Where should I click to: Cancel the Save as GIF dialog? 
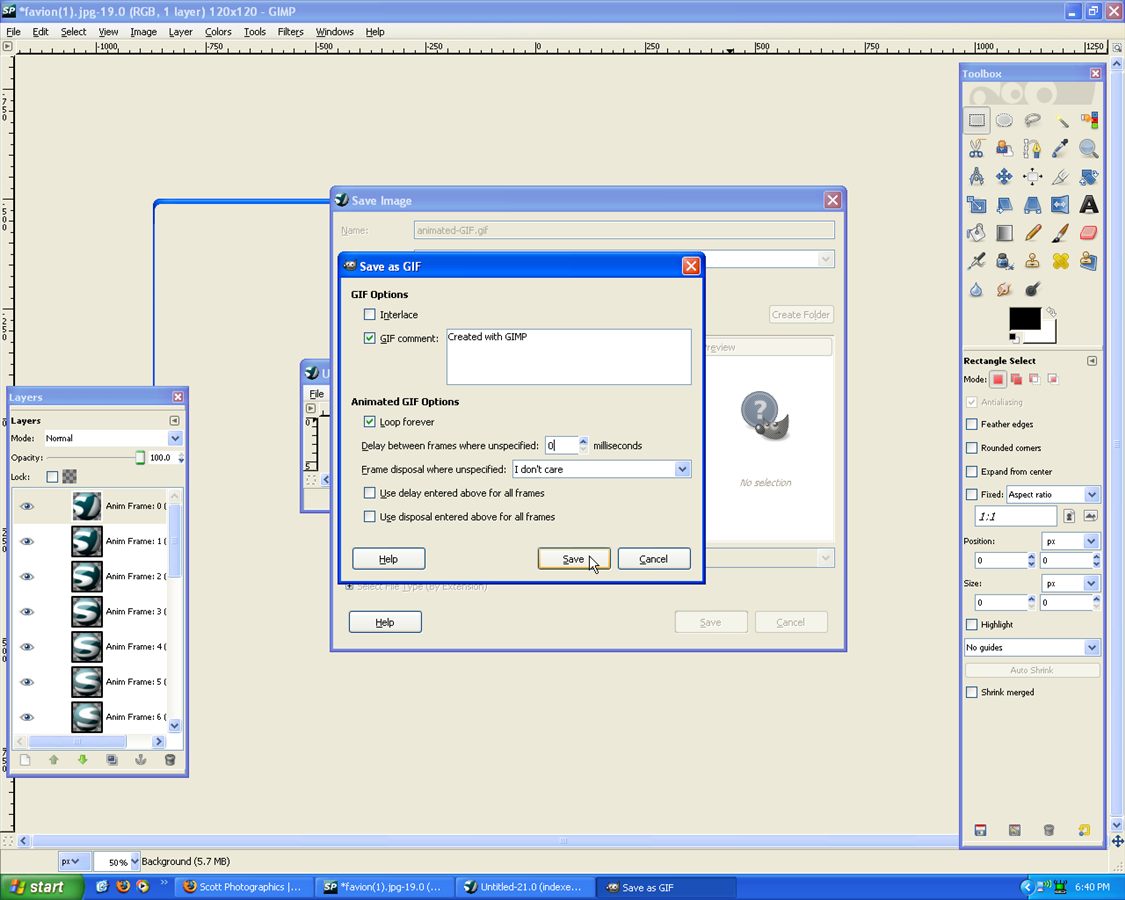pyautogui.click(x=653, y=559)
